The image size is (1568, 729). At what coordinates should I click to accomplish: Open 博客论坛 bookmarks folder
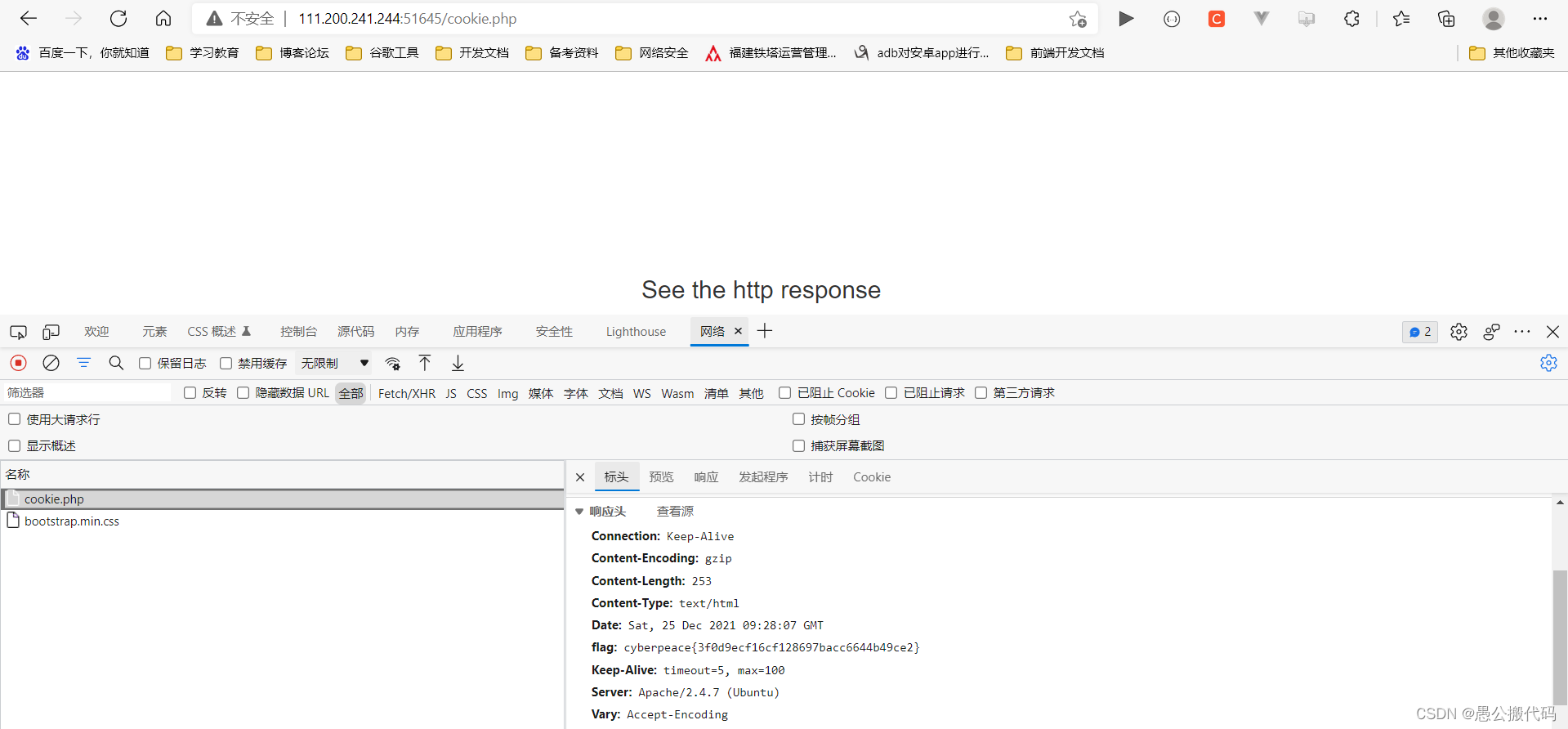(x=292, y=53)
